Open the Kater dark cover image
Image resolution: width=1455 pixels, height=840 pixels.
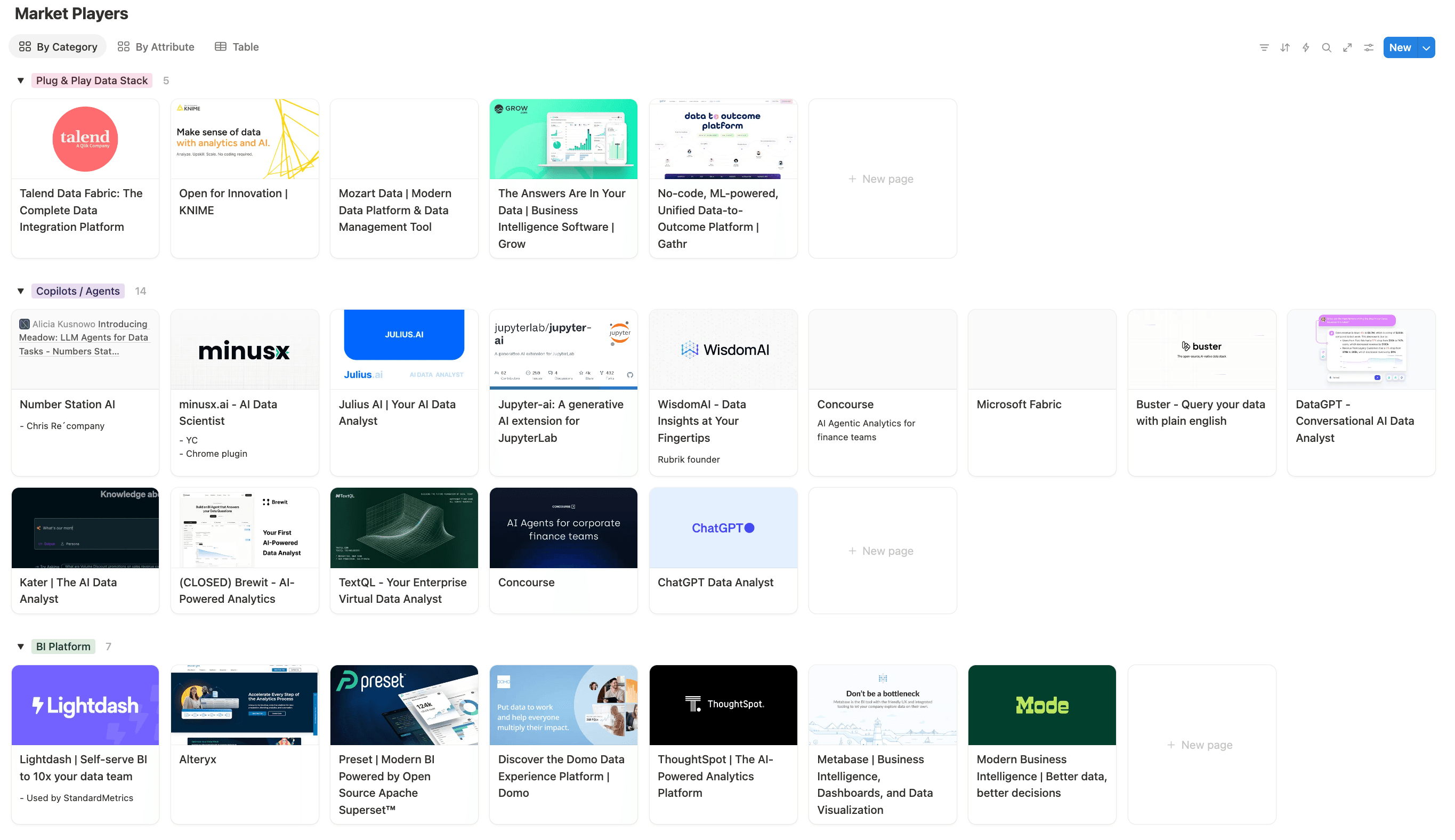[x=85, y=528]
